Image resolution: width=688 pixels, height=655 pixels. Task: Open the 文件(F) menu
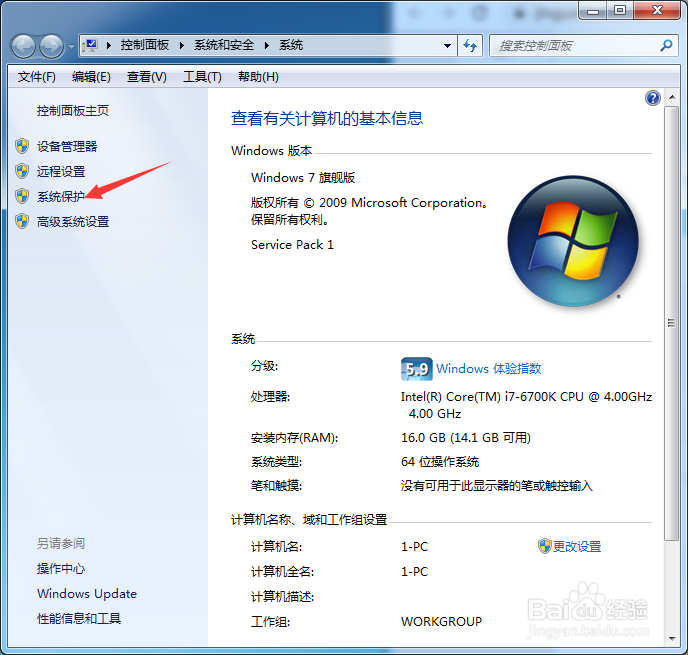point(36,77)
